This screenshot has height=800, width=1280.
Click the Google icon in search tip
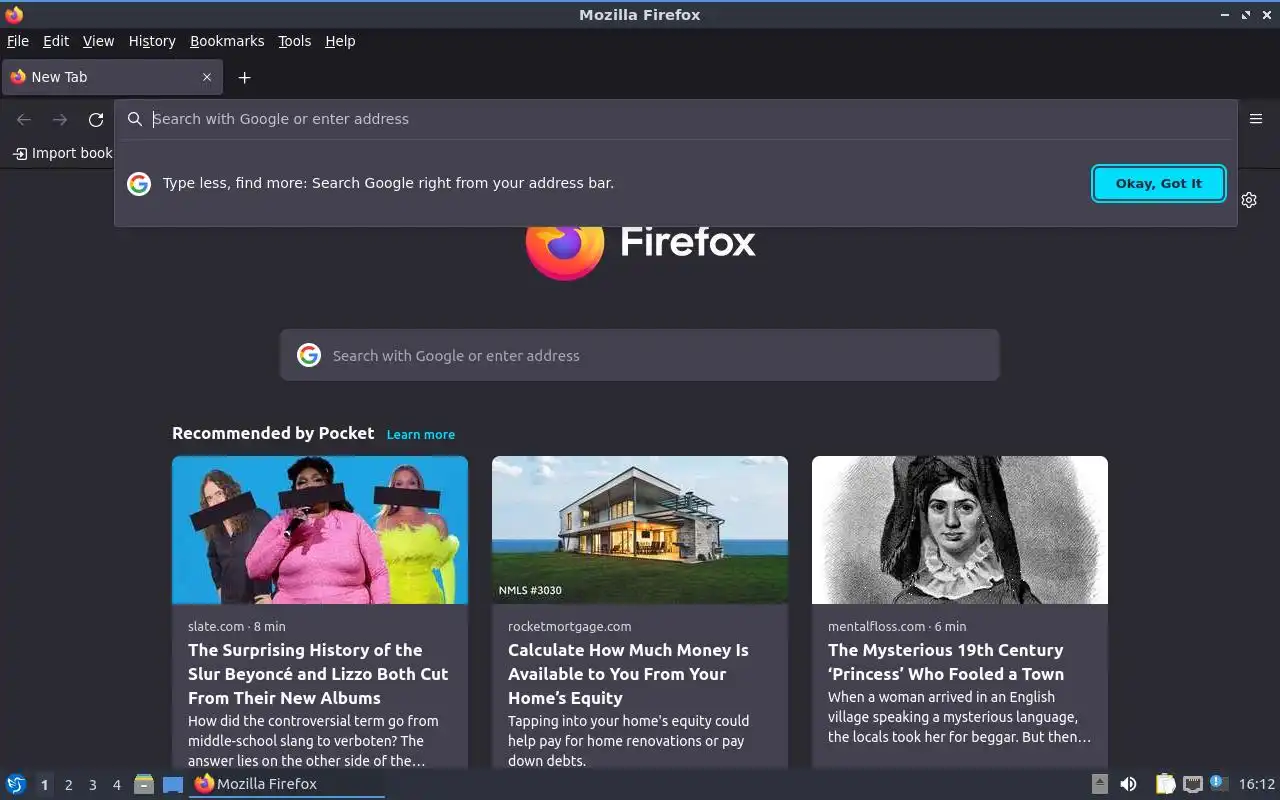tap(139, 183)
